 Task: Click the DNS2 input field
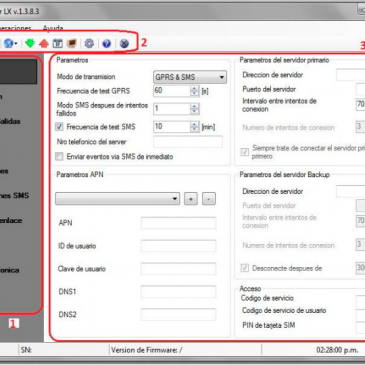tap(178, 315)
